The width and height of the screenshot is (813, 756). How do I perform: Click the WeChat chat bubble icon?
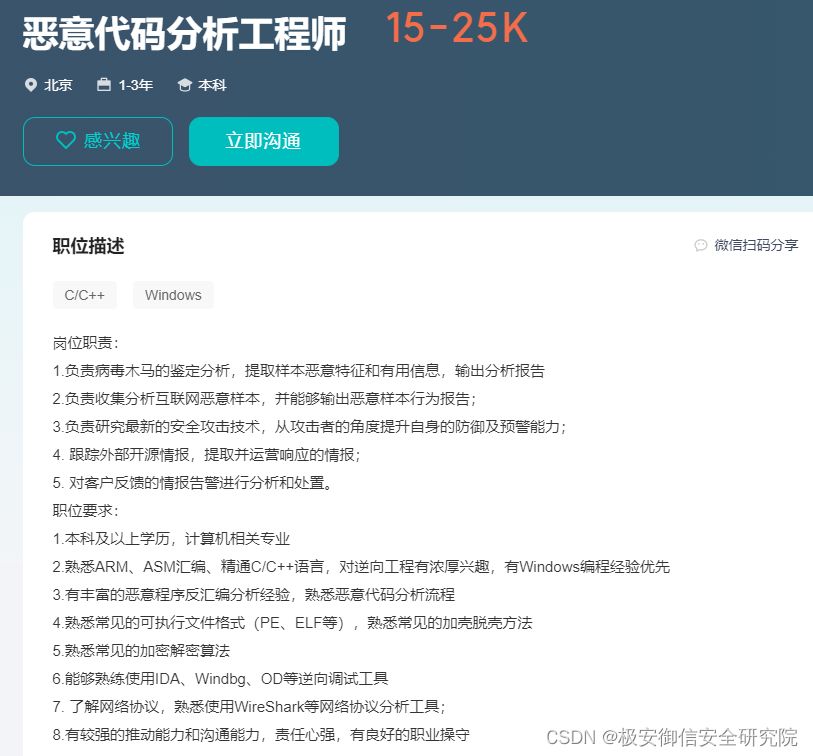pyautogui.click(x=701, y=245)
